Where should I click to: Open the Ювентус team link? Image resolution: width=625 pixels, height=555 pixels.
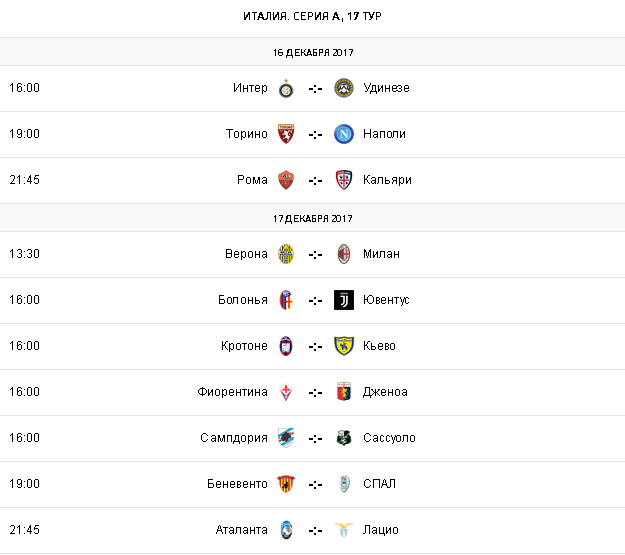tap(386, 300)
